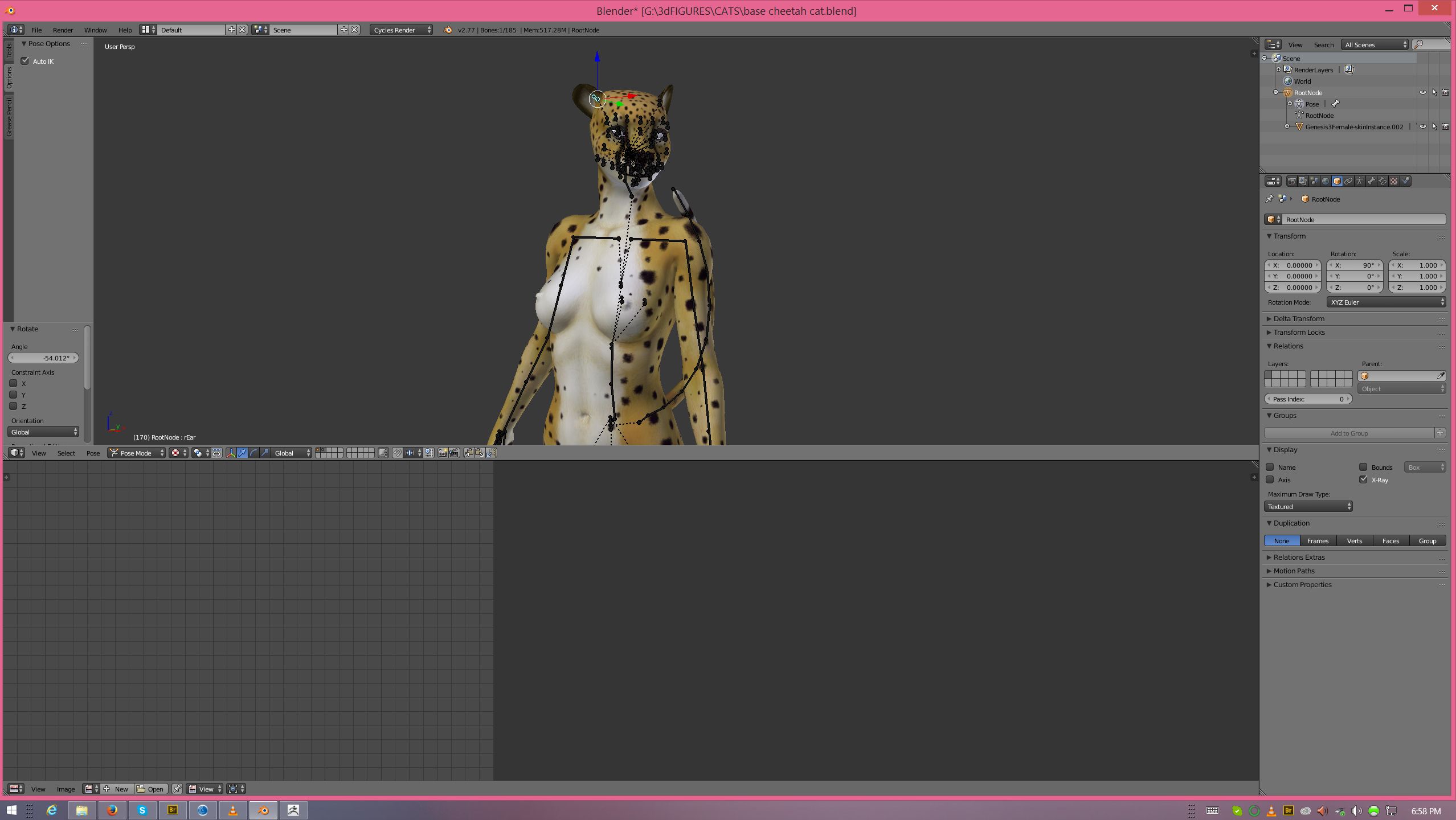Open the Render menu
Image resolution: width=1456 pixels, height=820 pixels.
[x=63, y=30]
